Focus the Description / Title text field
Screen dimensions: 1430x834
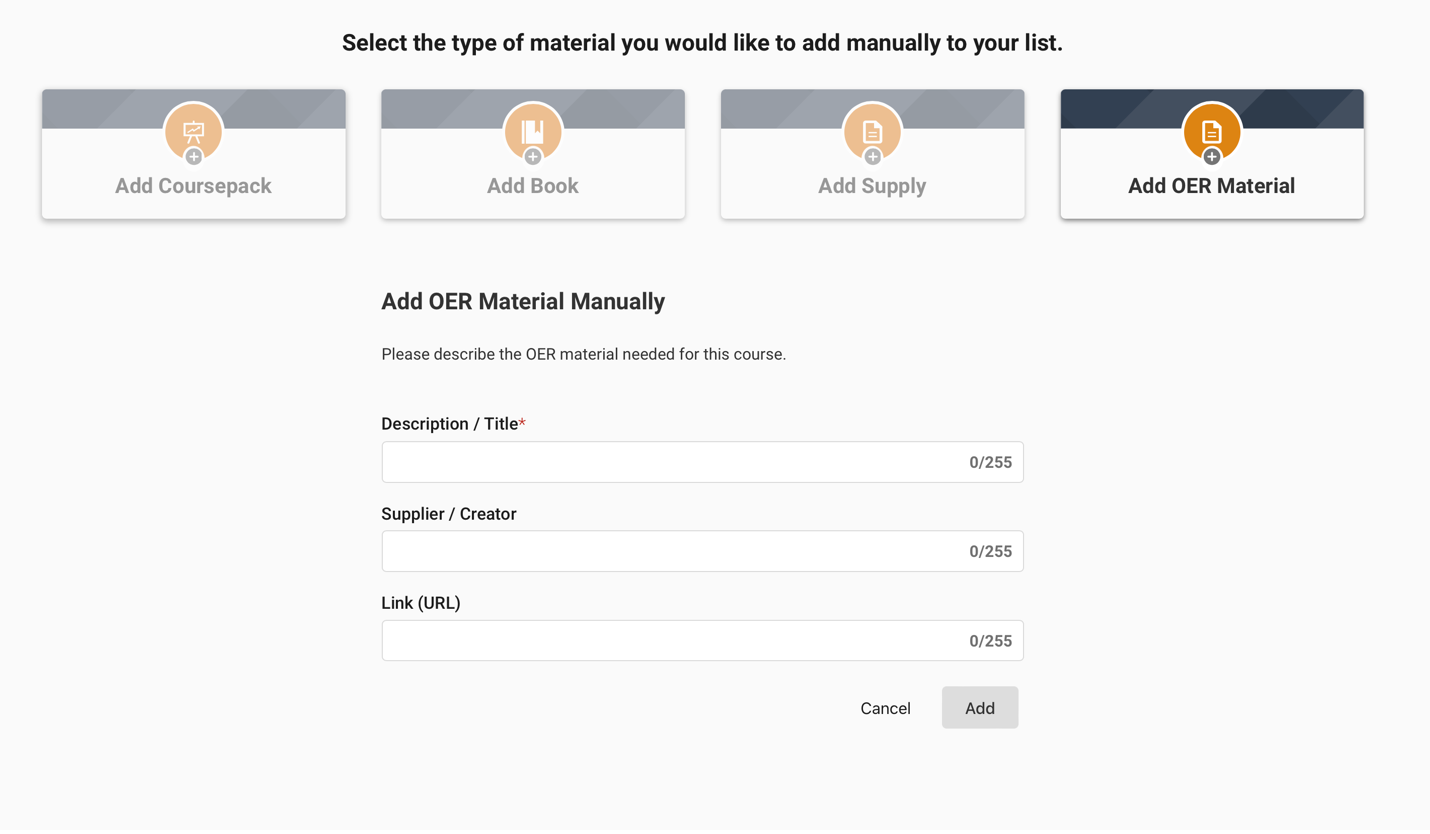(670, 462)
